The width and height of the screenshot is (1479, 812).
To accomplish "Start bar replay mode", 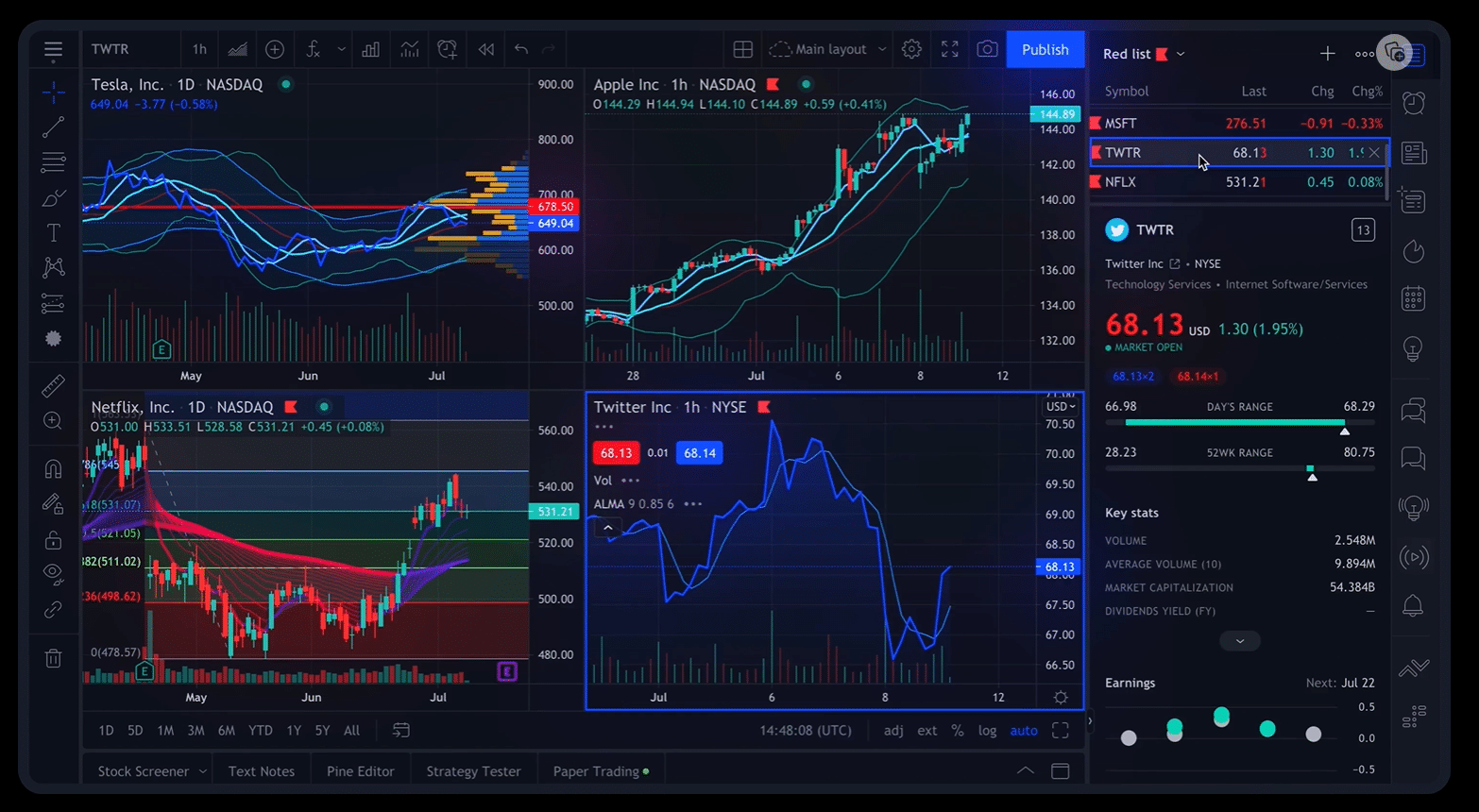I will [485, 49].
